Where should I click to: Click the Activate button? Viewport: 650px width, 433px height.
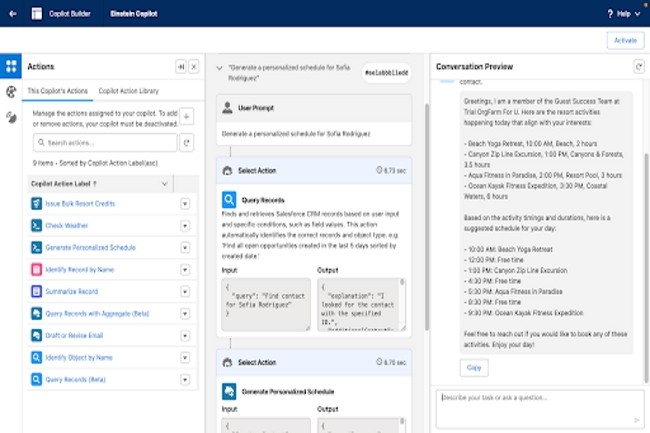625,41
